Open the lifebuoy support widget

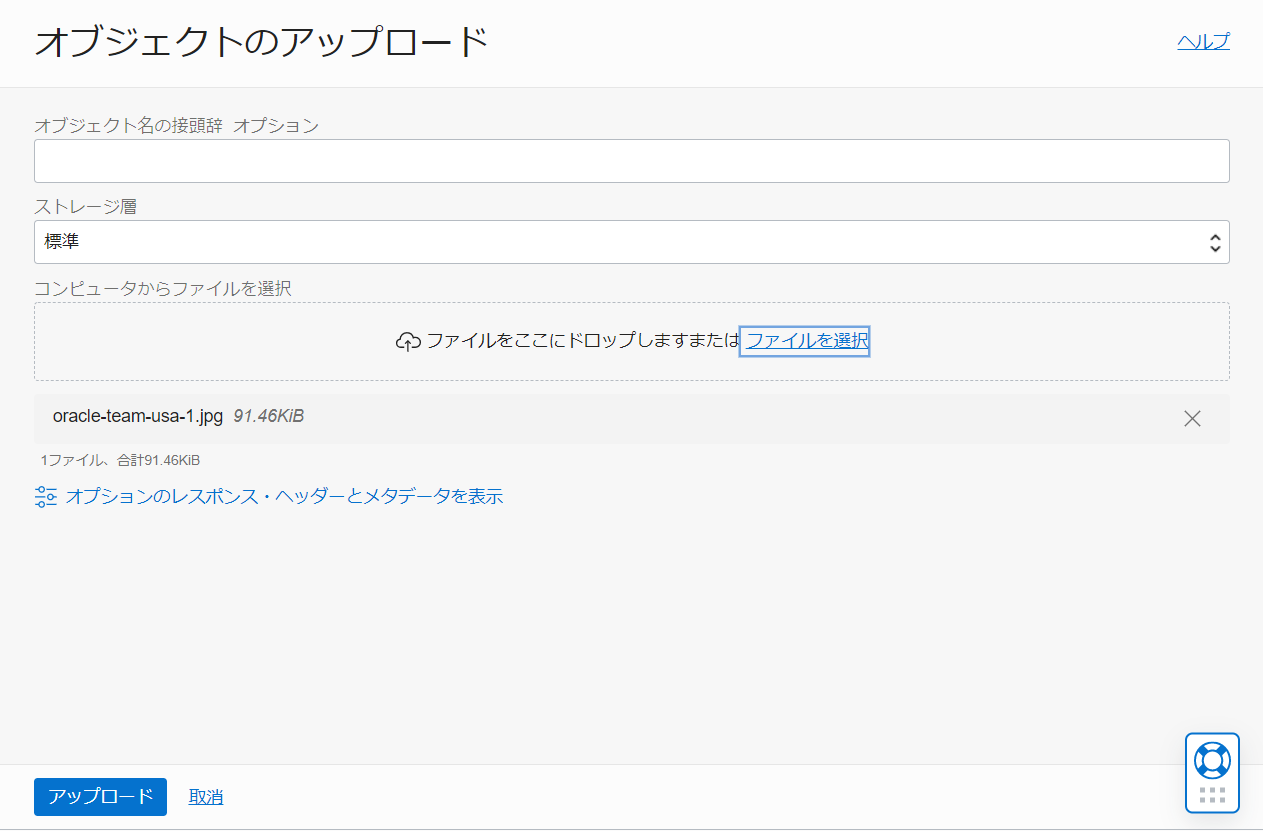[x=1212, y=762]
